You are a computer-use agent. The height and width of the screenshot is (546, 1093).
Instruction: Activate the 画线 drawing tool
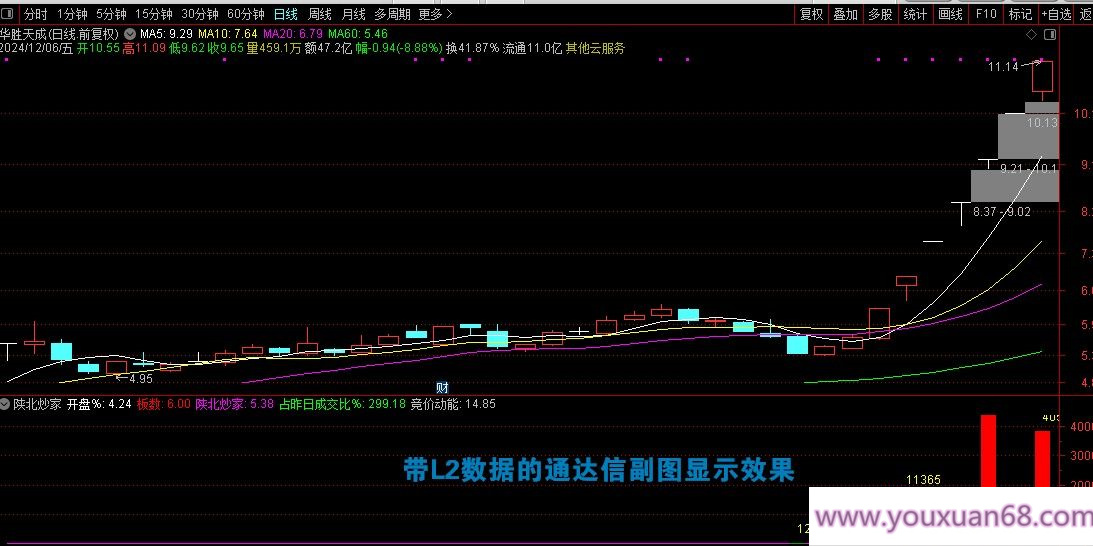950,14
